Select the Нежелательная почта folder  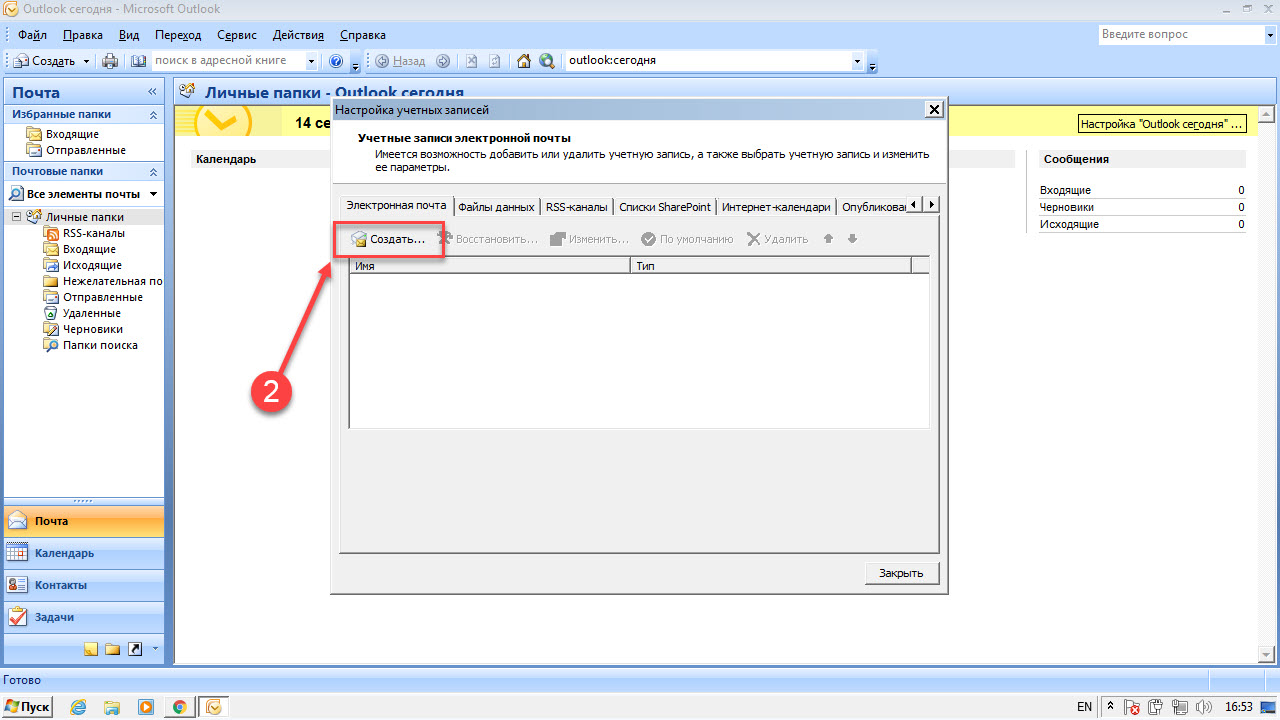pyautogui.click(x=103, y=281)
